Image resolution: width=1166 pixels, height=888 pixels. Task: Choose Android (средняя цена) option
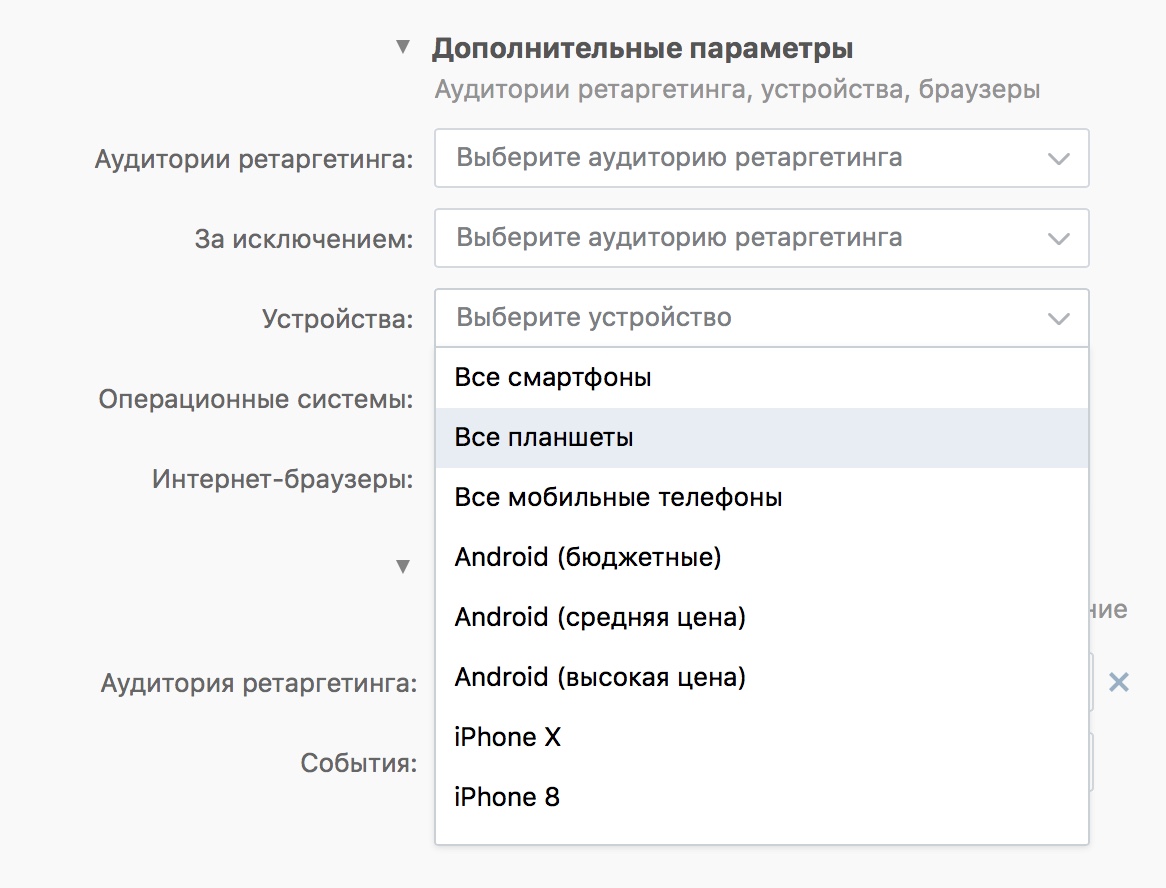(600, 618)
